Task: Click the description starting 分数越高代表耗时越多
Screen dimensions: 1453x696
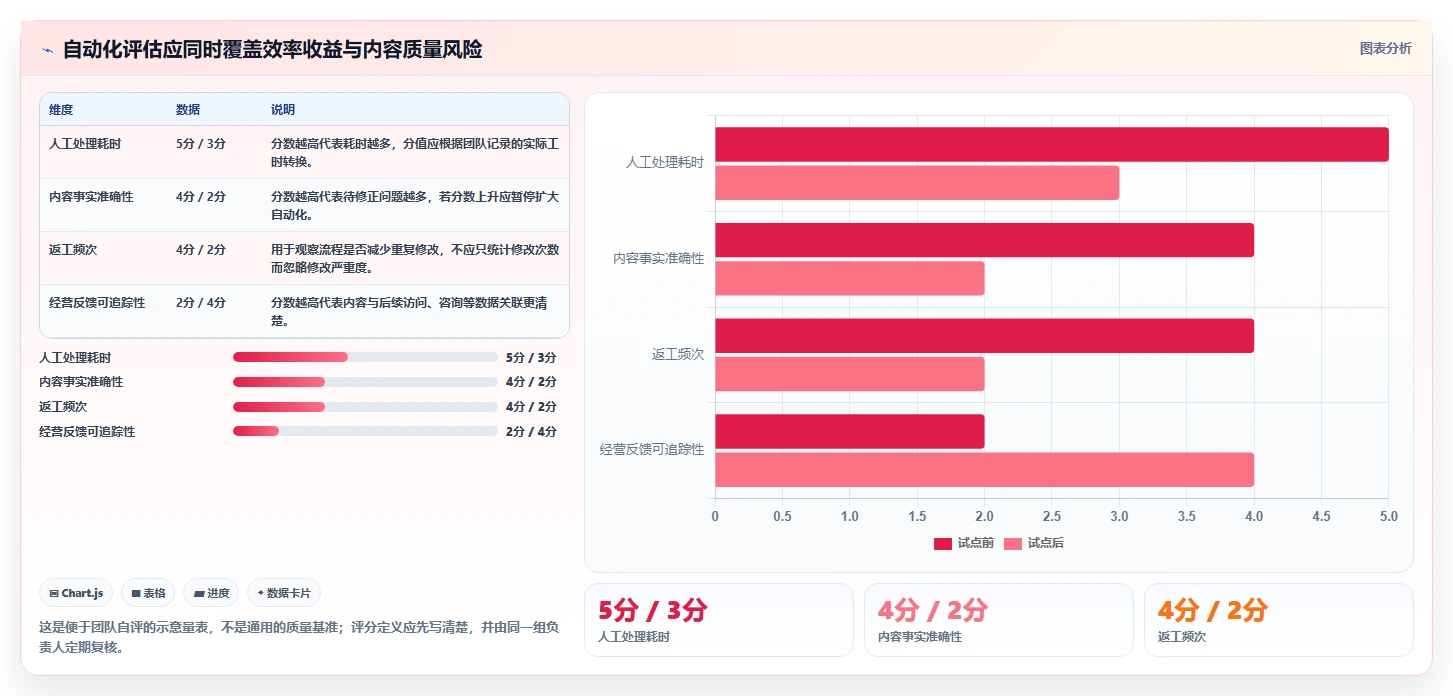Action: click(415, 153)
